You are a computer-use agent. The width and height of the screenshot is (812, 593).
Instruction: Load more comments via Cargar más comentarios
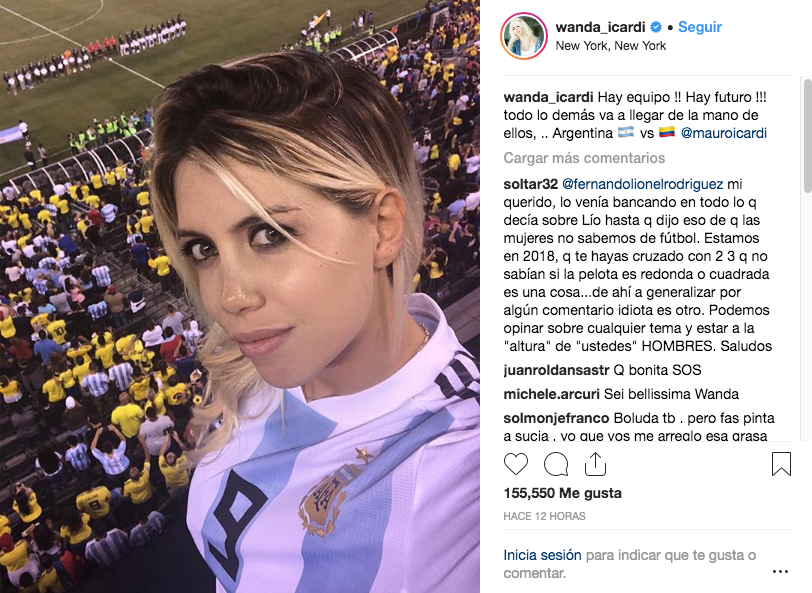tap(584, 158)
